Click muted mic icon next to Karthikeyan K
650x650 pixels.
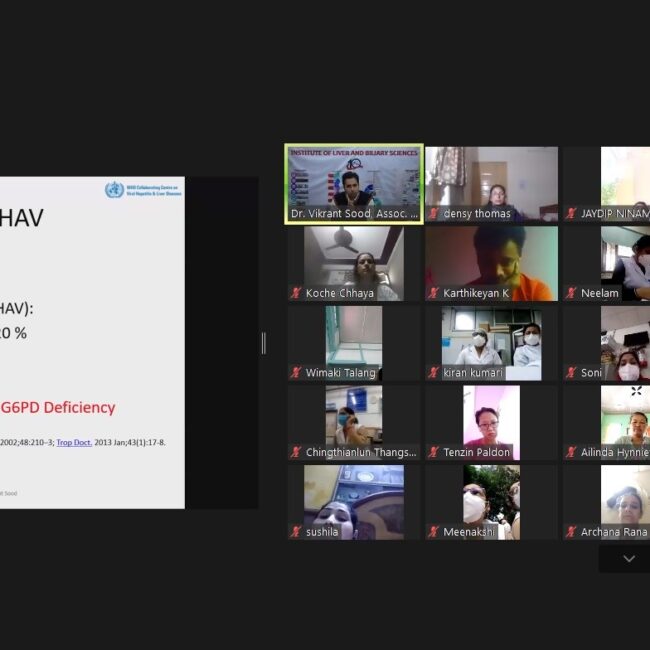pos(434,293)
